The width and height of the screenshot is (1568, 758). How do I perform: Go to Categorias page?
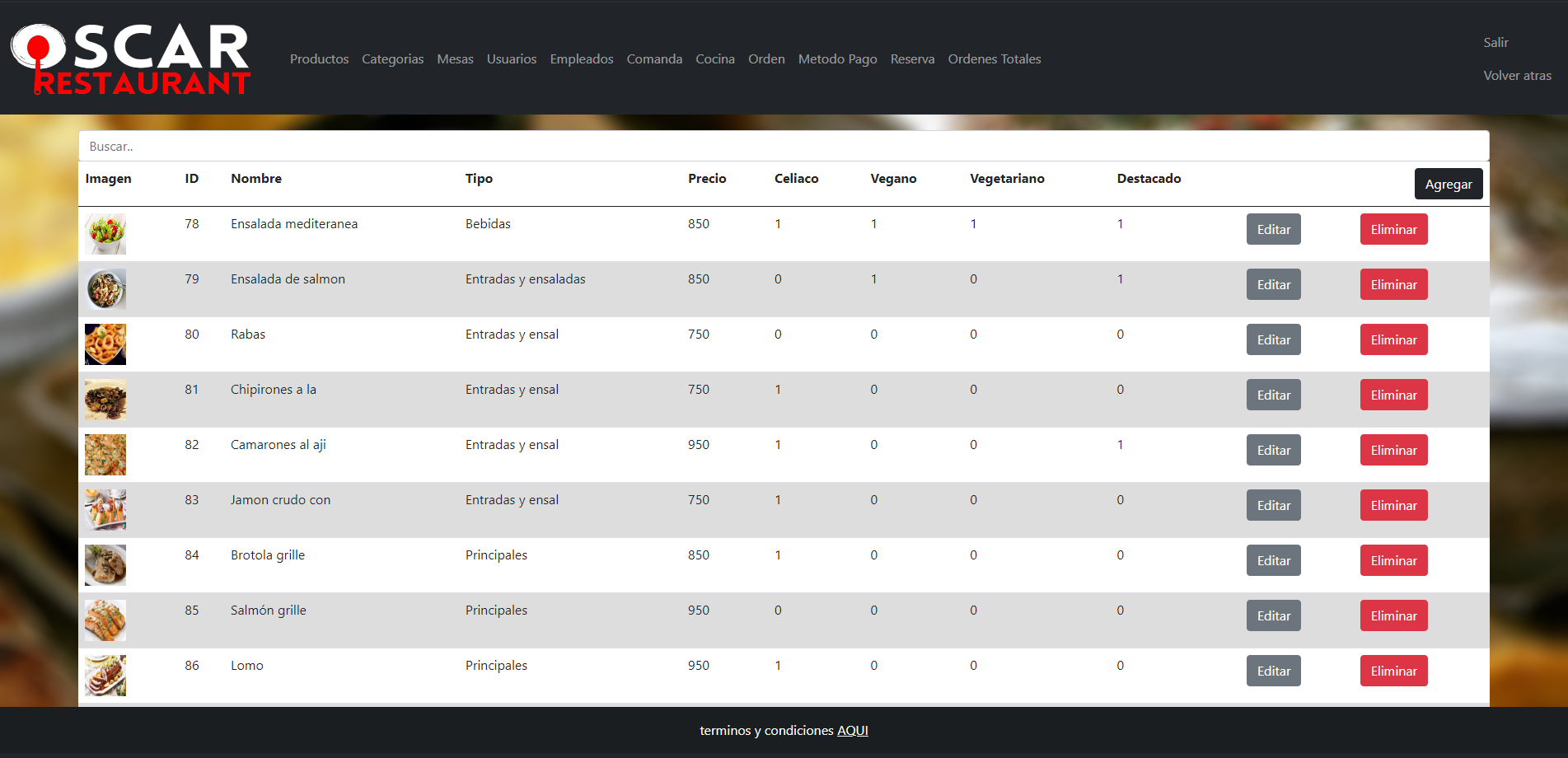coord(392,59)
